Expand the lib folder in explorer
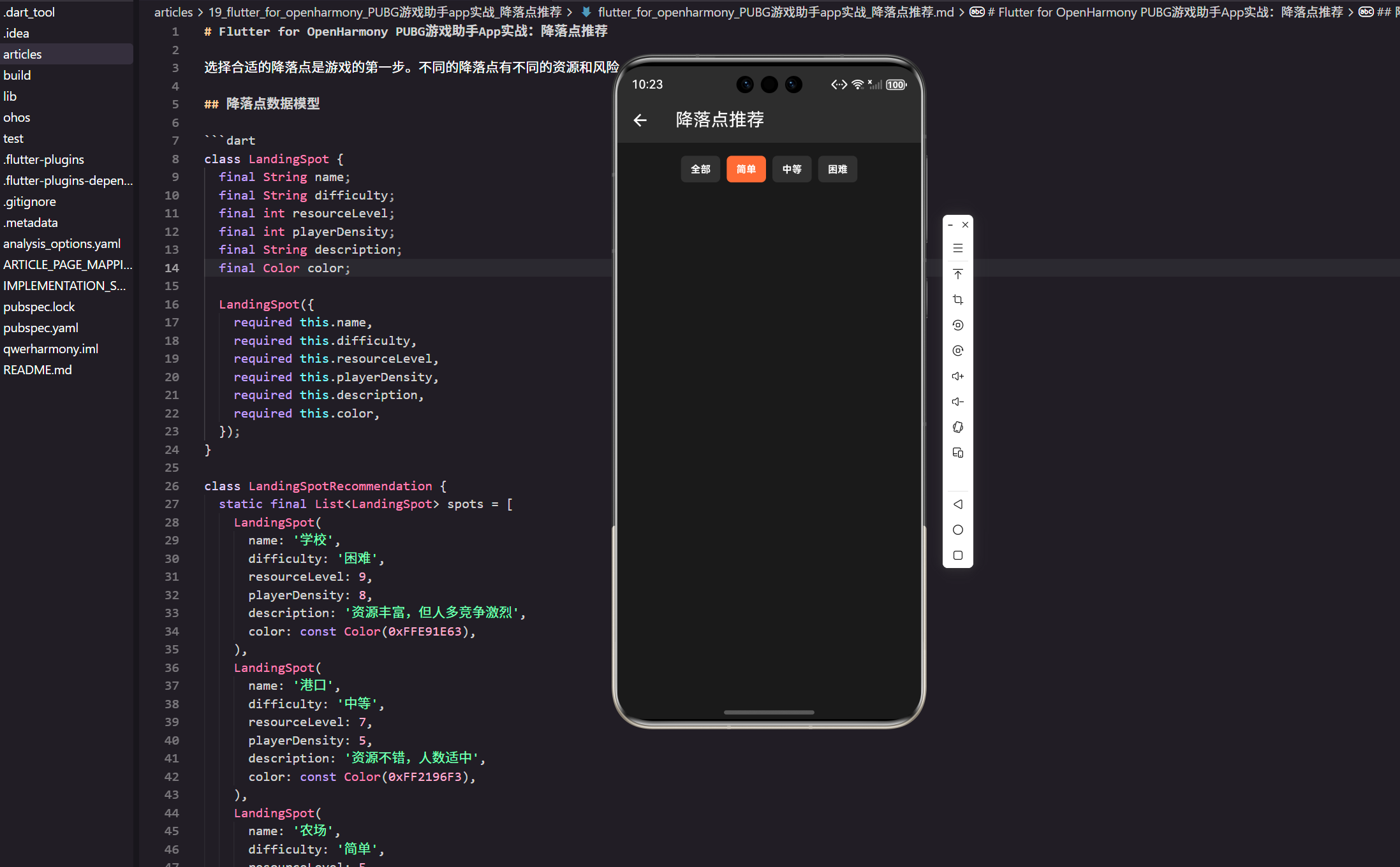 click(x=10, y=96)
